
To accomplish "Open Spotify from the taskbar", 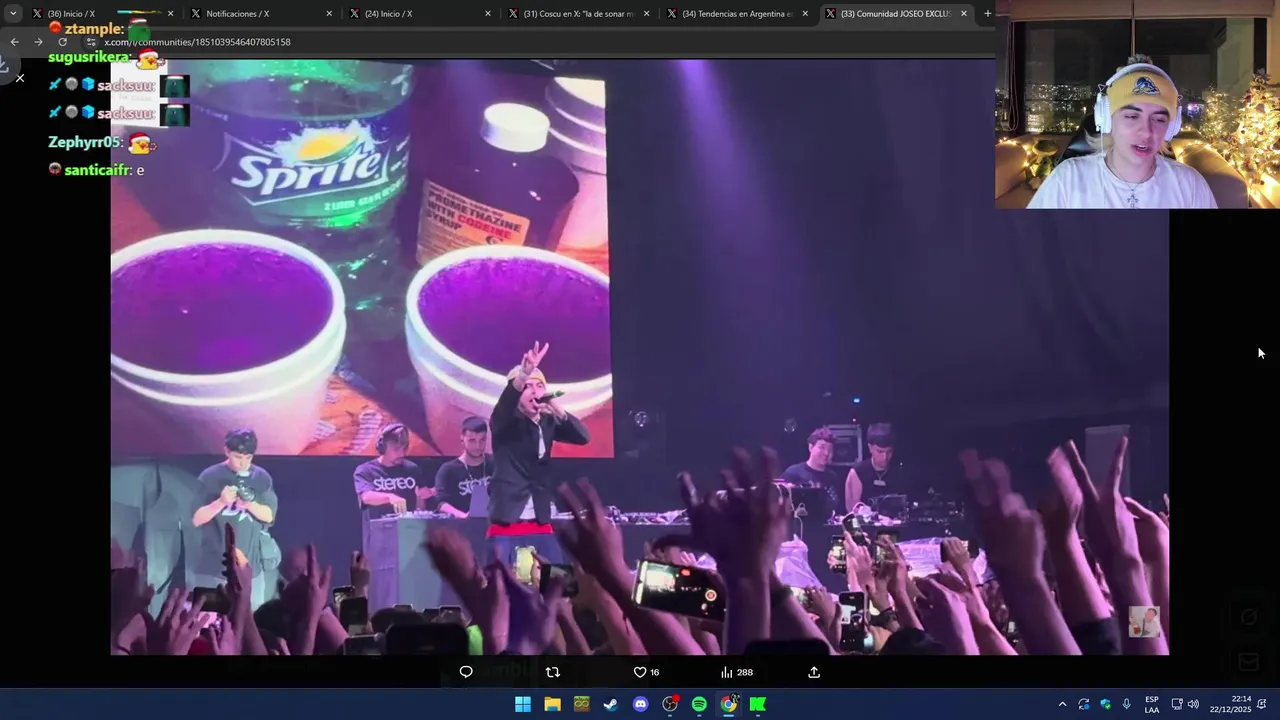I will coord(699,704).
